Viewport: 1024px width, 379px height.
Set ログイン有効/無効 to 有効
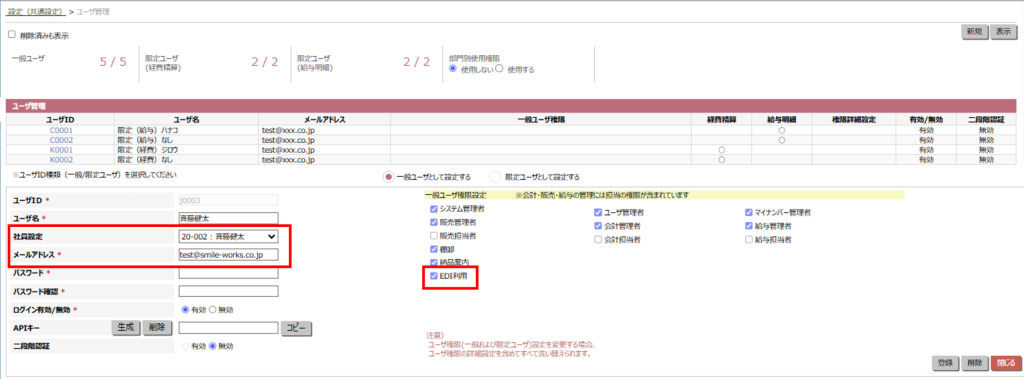(x=185, y=310)
